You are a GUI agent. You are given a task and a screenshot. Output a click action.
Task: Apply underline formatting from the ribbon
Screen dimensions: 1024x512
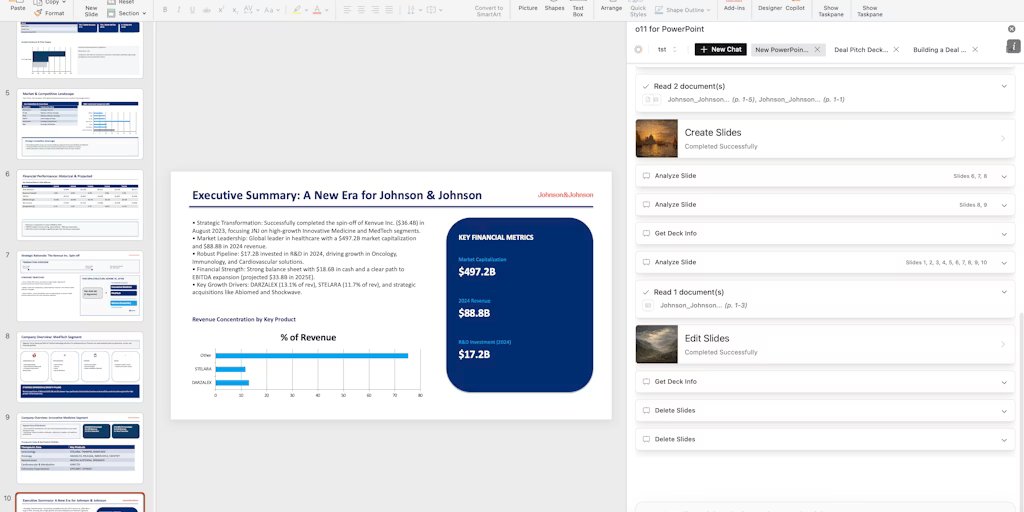(193, 10)
